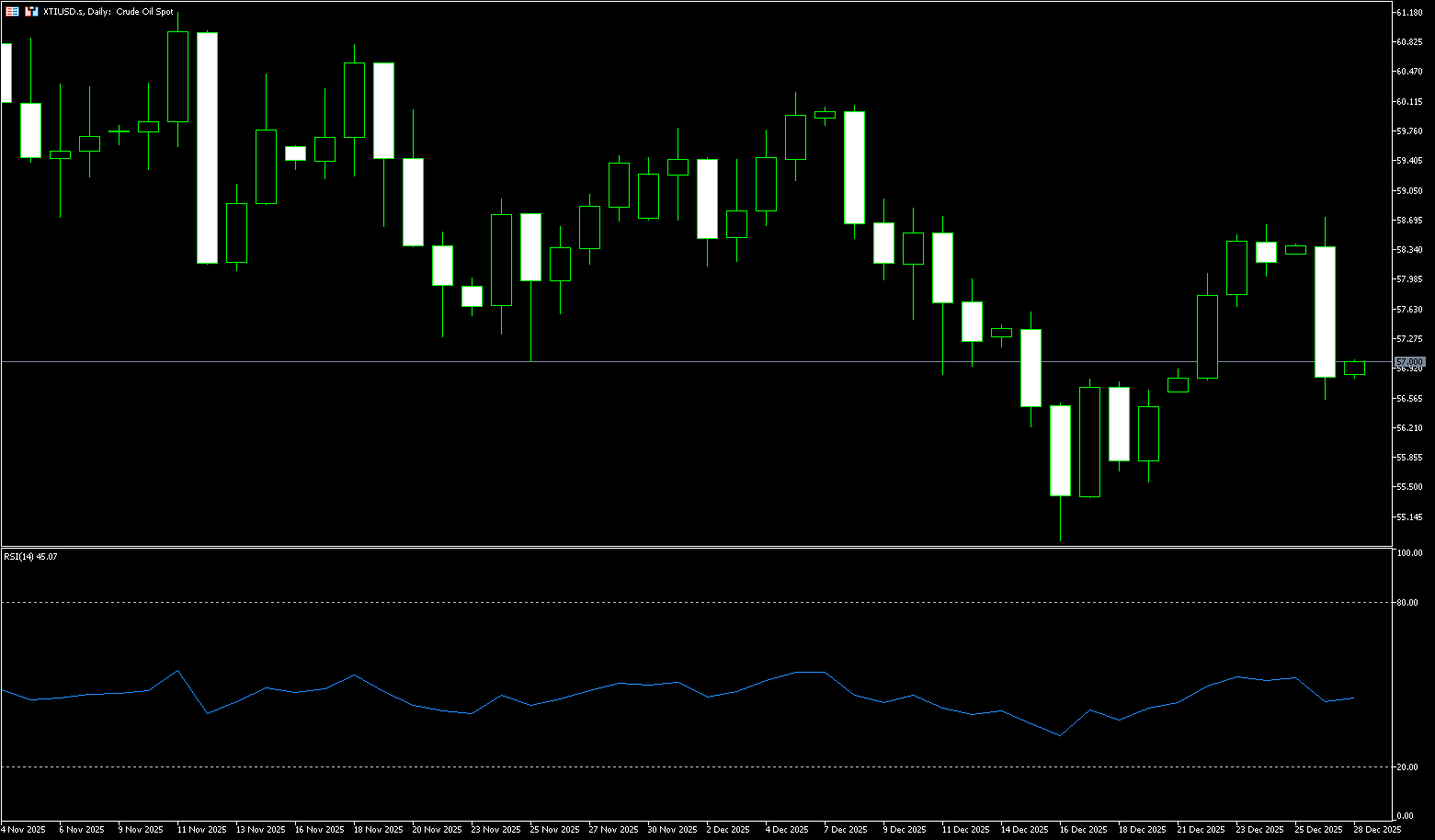Image resolution: width=1435 pixels, height=840 pixels.
Task: Click the Depth of Market icon
Action: (x=31, y=12)
